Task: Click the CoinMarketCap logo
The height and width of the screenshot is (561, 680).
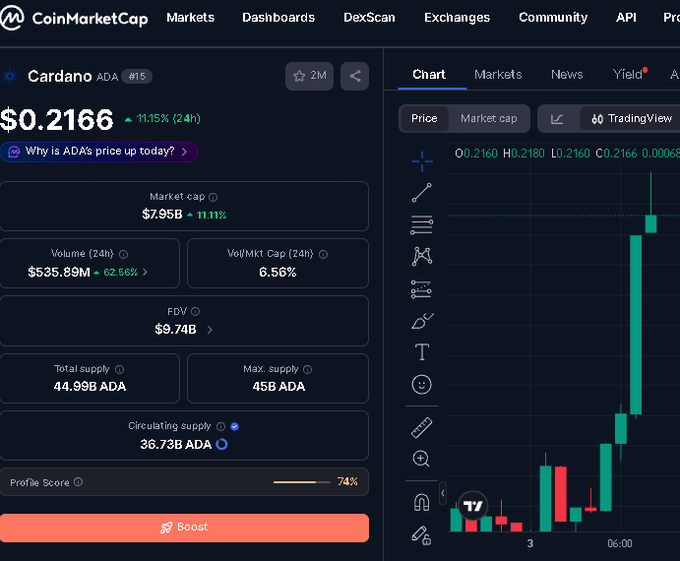Action: (x=74, y=18)
